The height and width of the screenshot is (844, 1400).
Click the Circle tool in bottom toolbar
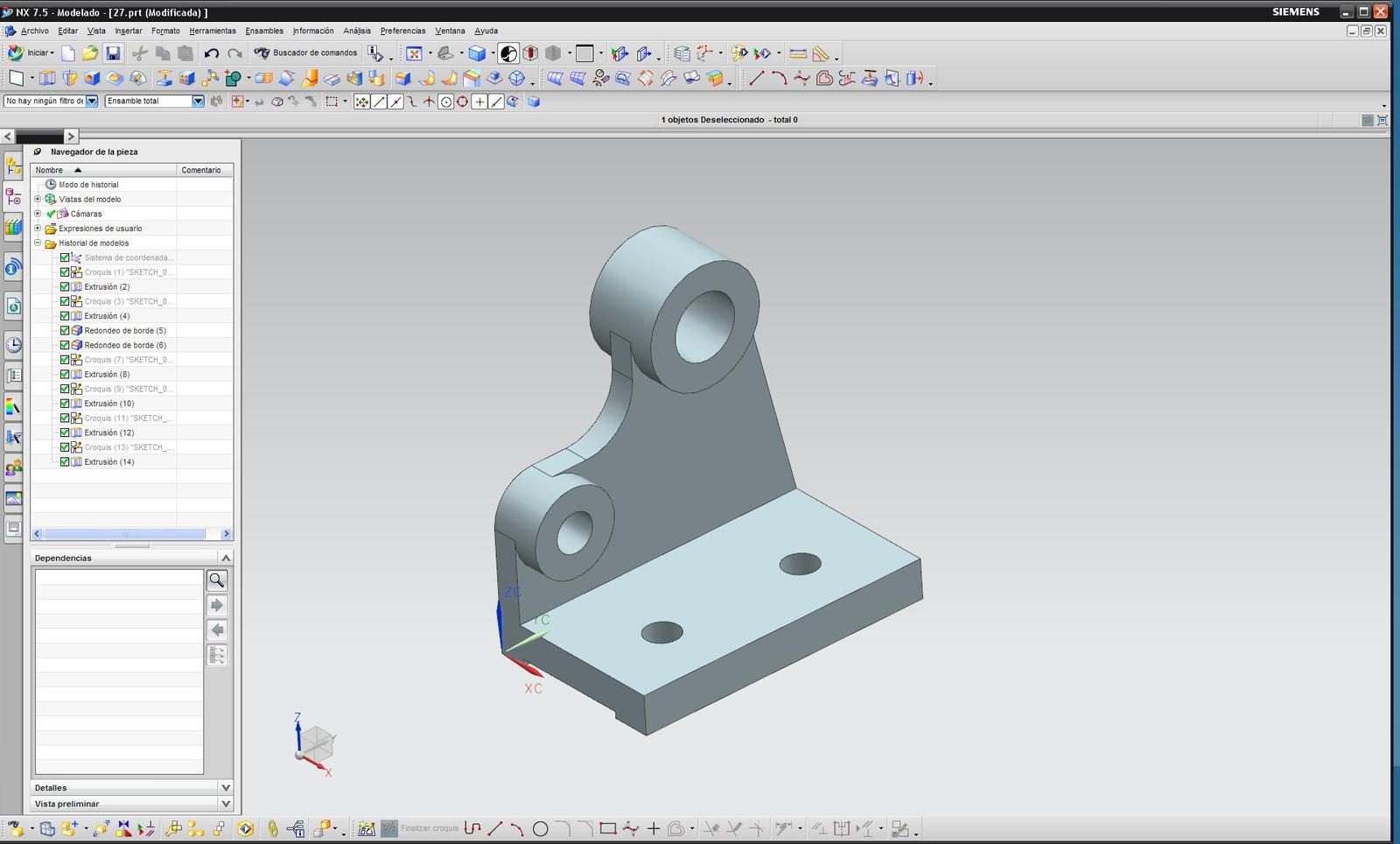pos(541,828)
